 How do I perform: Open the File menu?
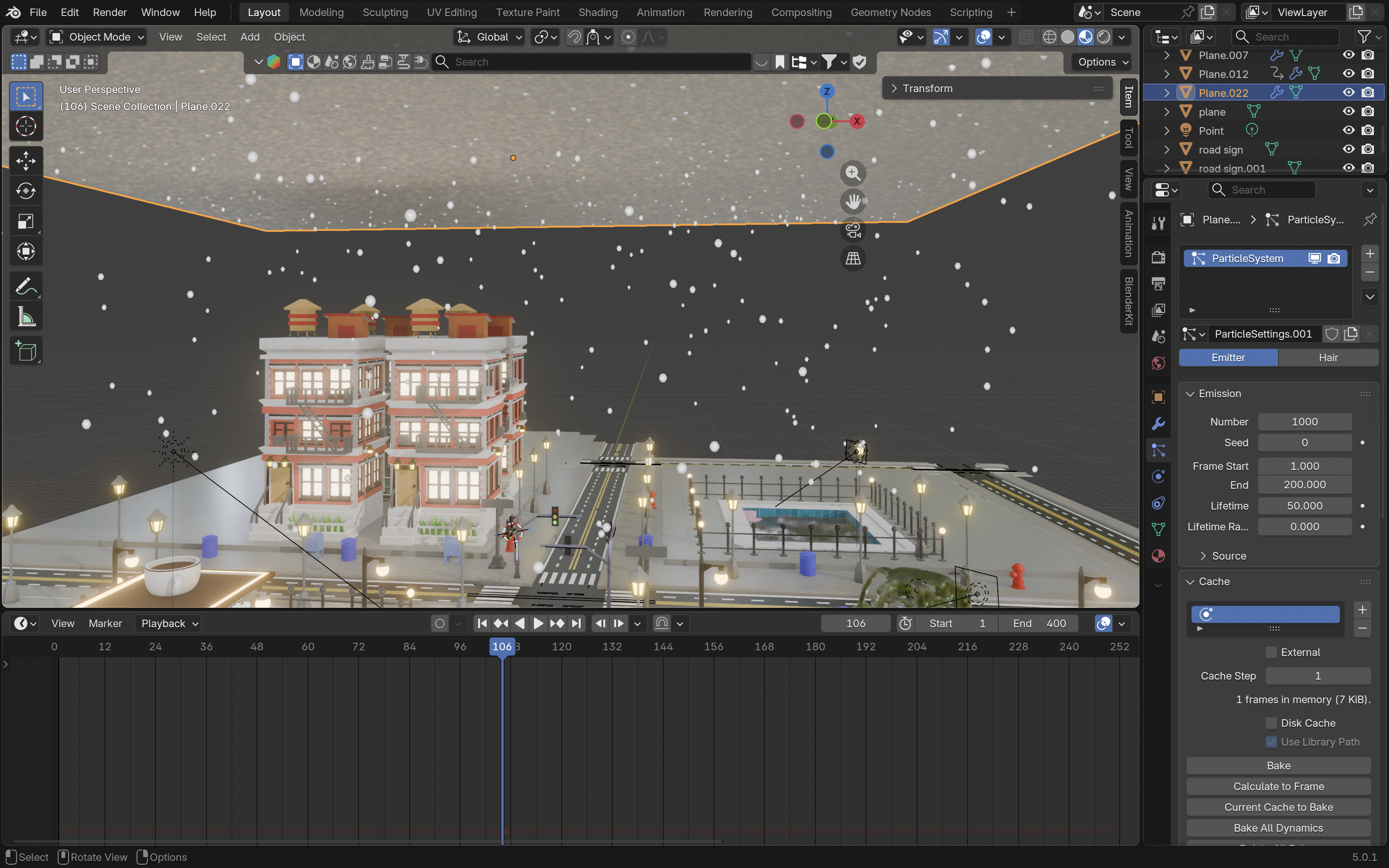point(38,12)
